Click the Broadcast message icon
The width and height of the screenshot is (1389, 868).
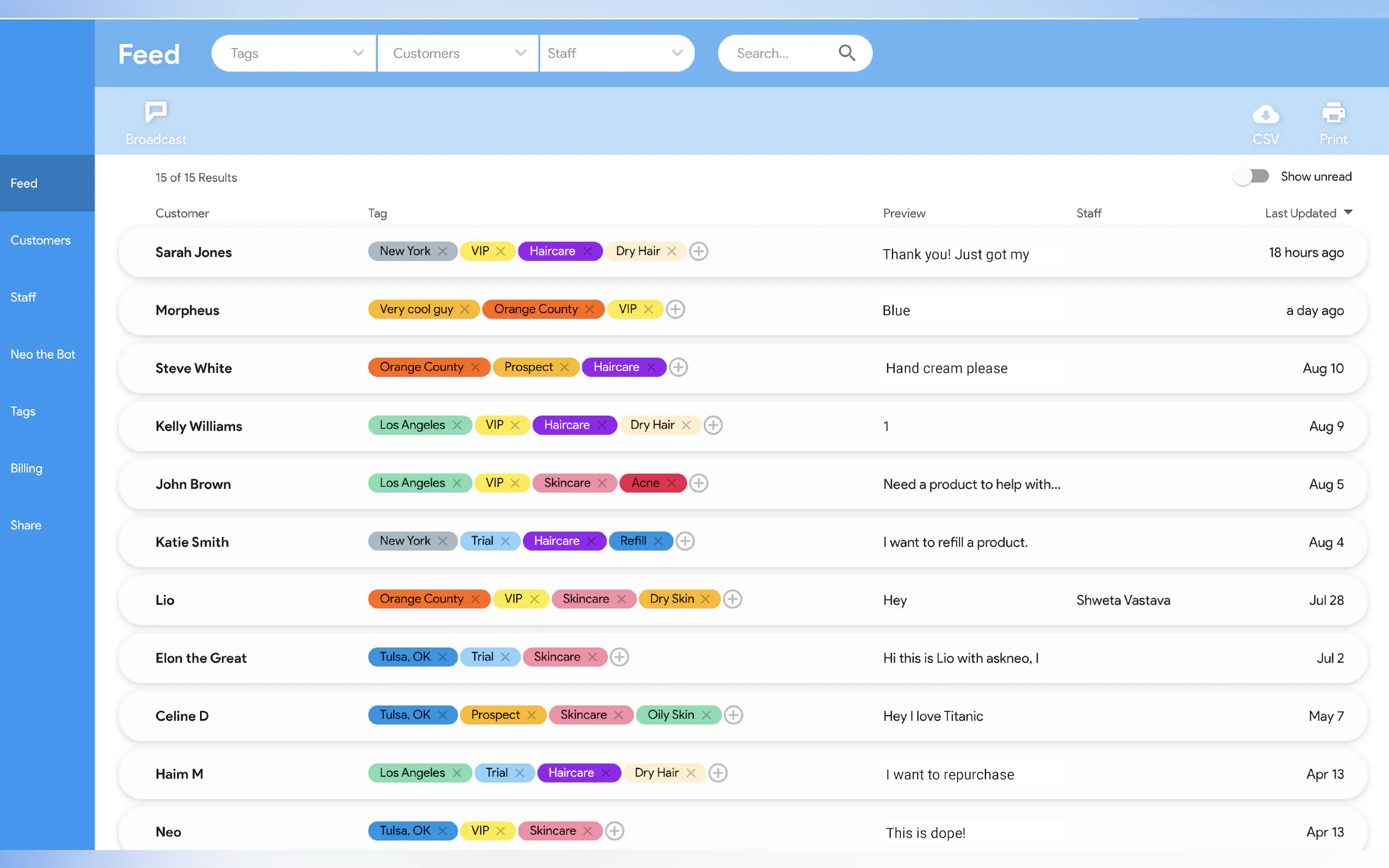156,112
